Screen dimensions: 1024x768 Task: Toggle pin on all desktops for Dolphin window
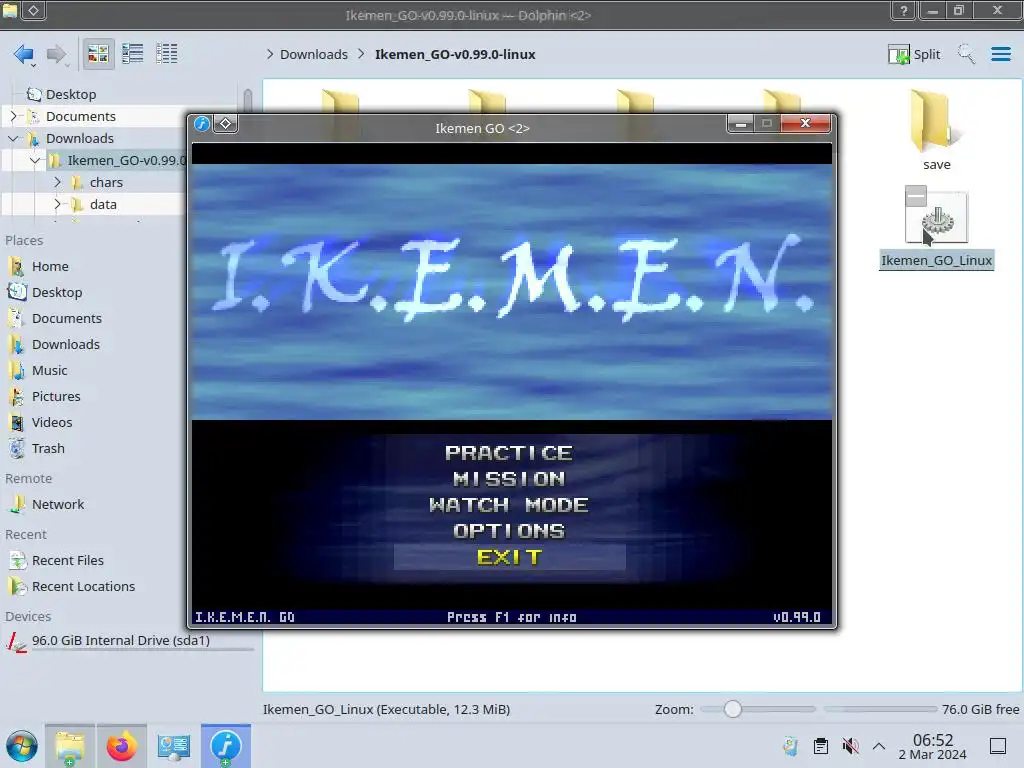click(34, 10)
